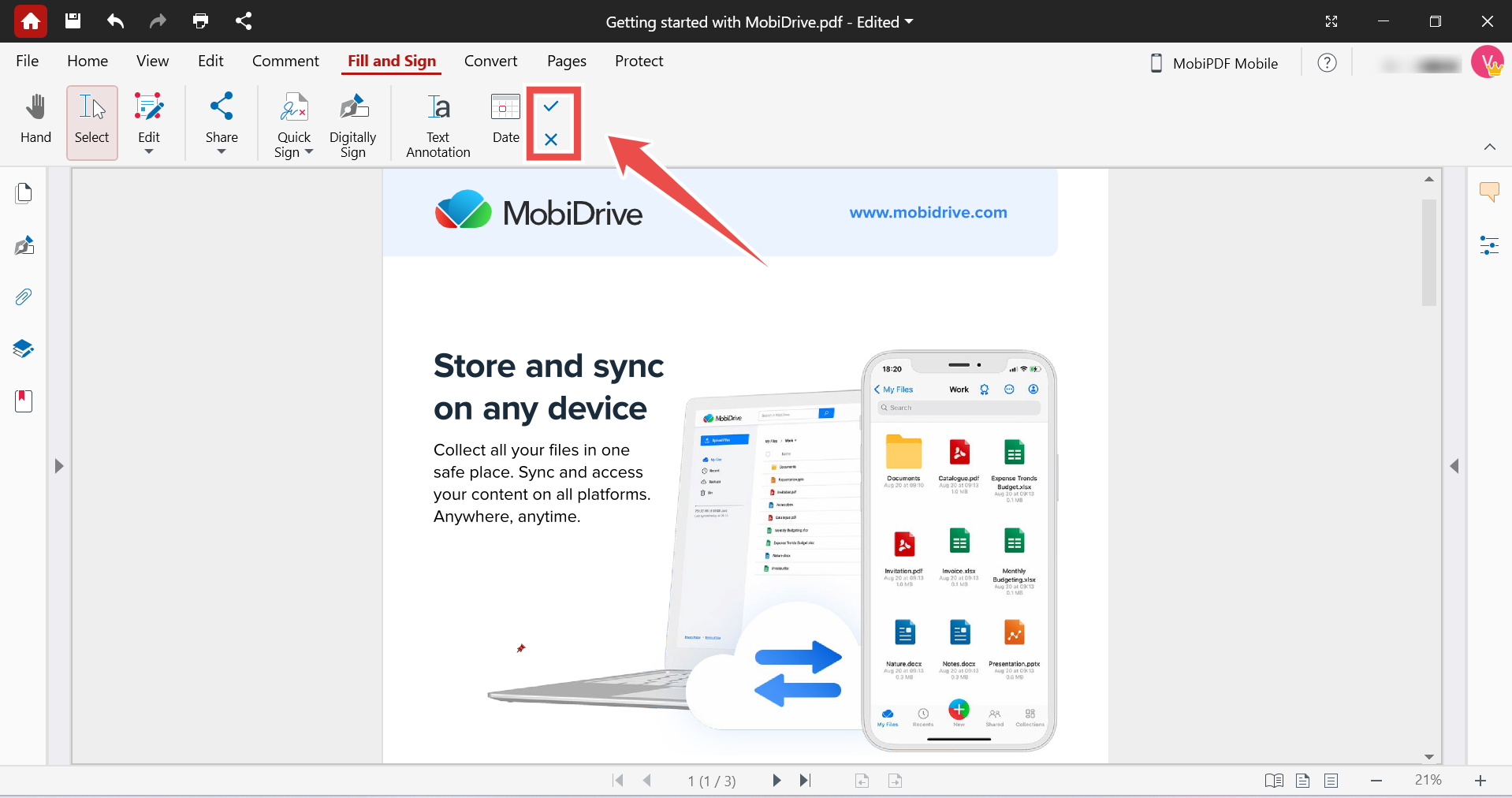Expand the Quick Sign dropdown arrow
Viewport: 1512px width, 798px height.
309,152
